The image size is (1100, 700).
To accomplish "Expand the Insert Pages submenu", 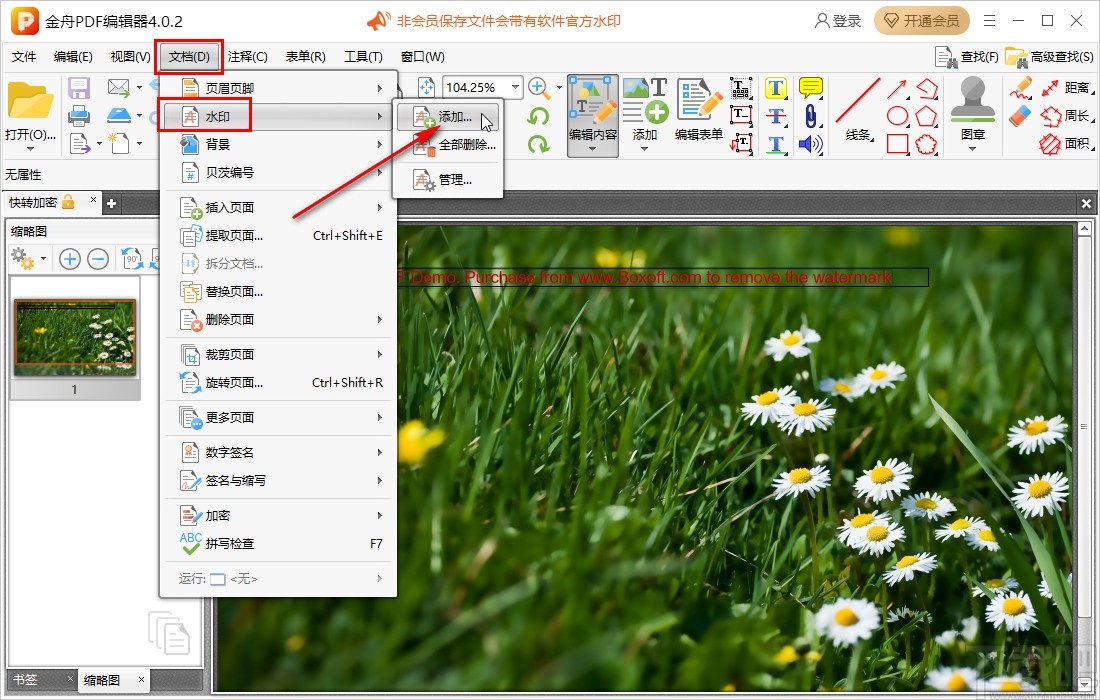I will click(x=281, y=208).
